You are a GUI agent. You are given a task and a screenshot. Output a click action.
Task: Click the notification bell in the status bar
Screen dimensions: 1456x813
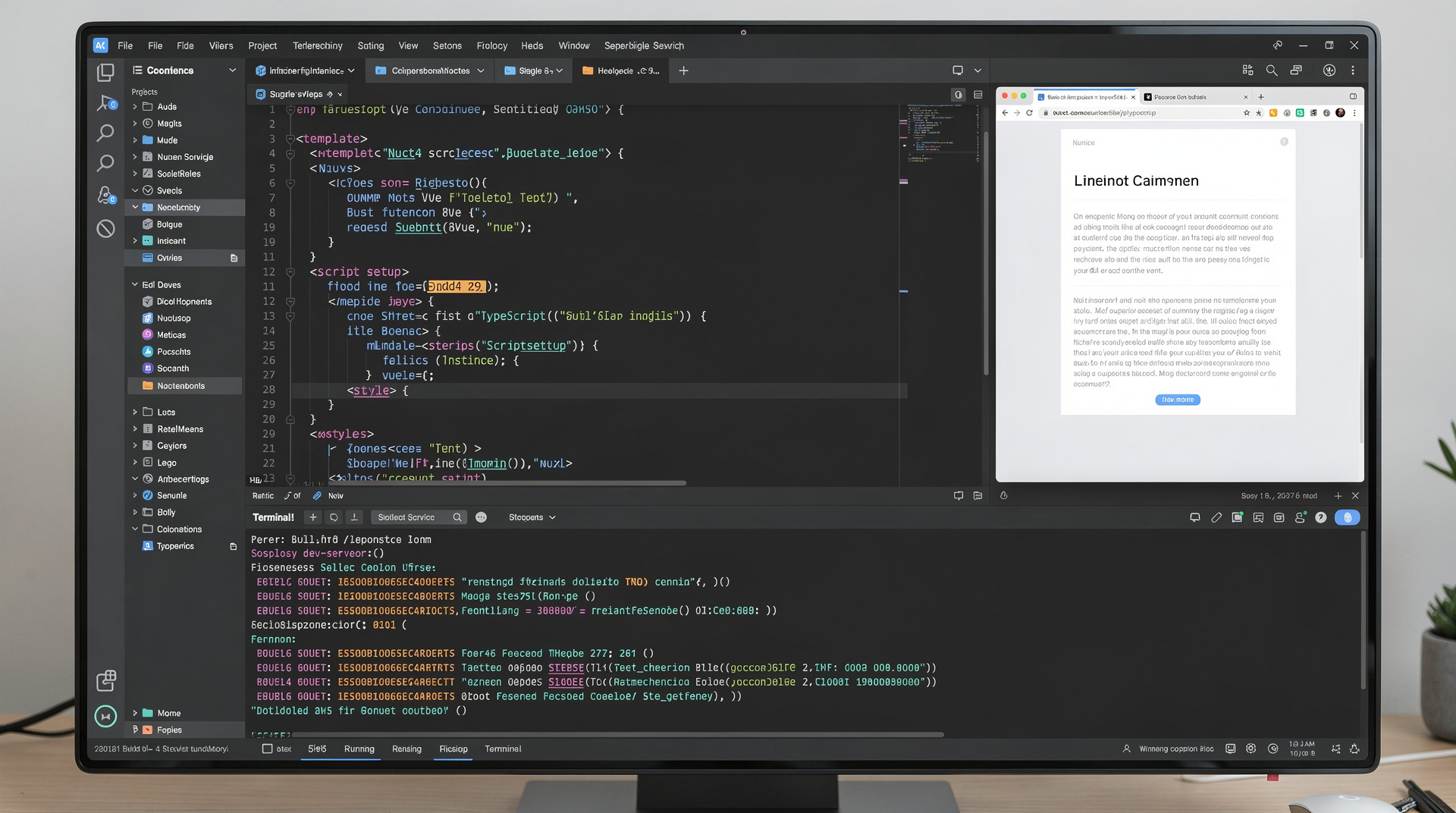1354,749
